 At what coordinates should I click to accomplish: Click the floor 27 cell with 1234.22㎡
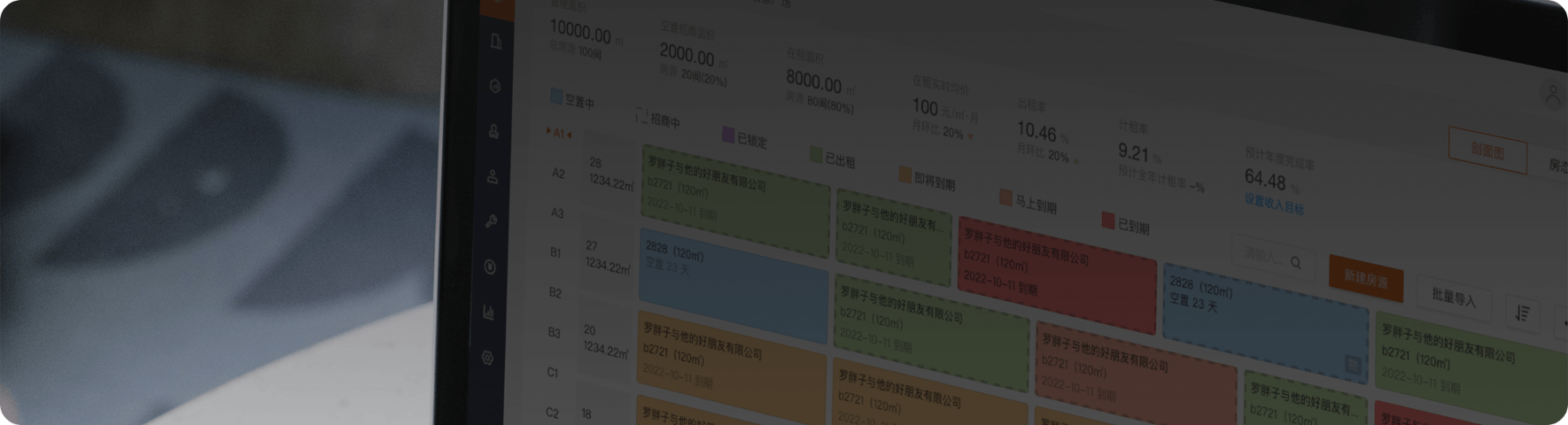(x=607, y=255)
